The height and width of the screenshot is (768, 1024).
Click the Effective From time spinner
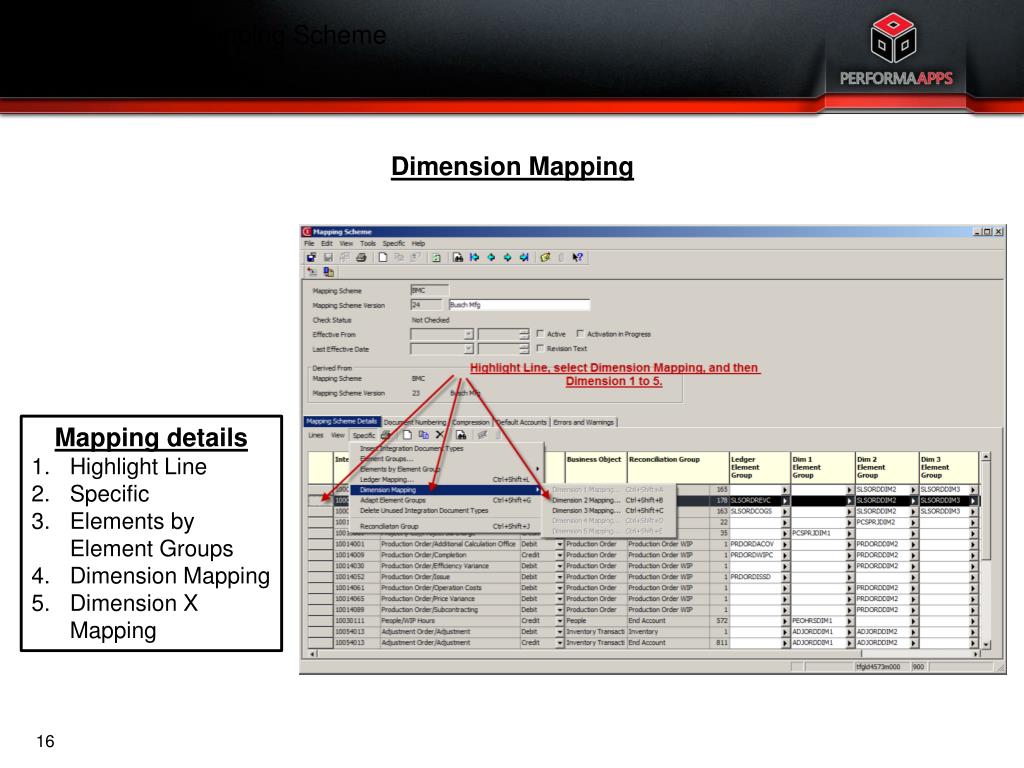[x=524, y=334]
